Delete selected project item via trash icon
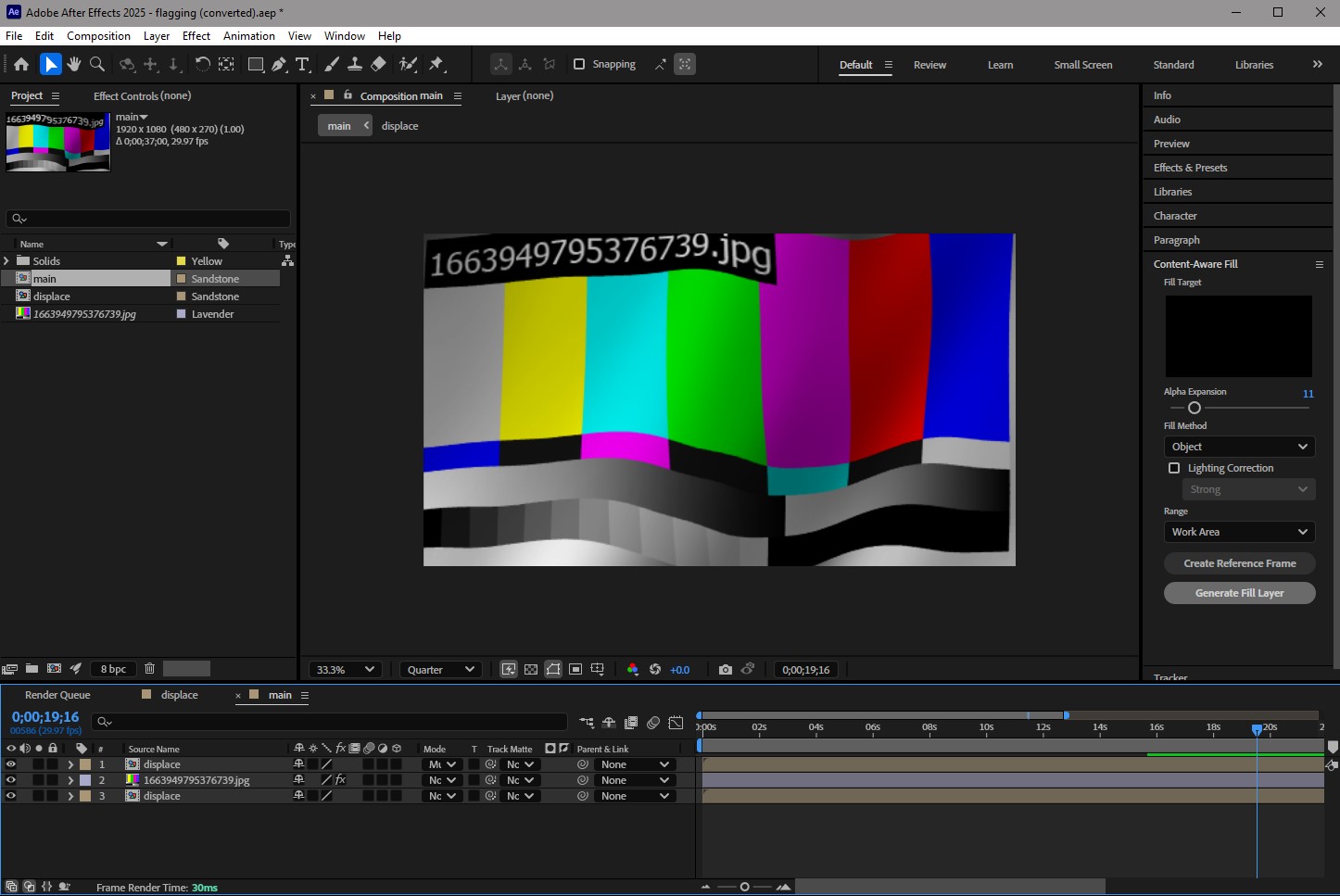Image resolution: width=1340 pixels, height=896 pixels. click(x=149, y=669)
